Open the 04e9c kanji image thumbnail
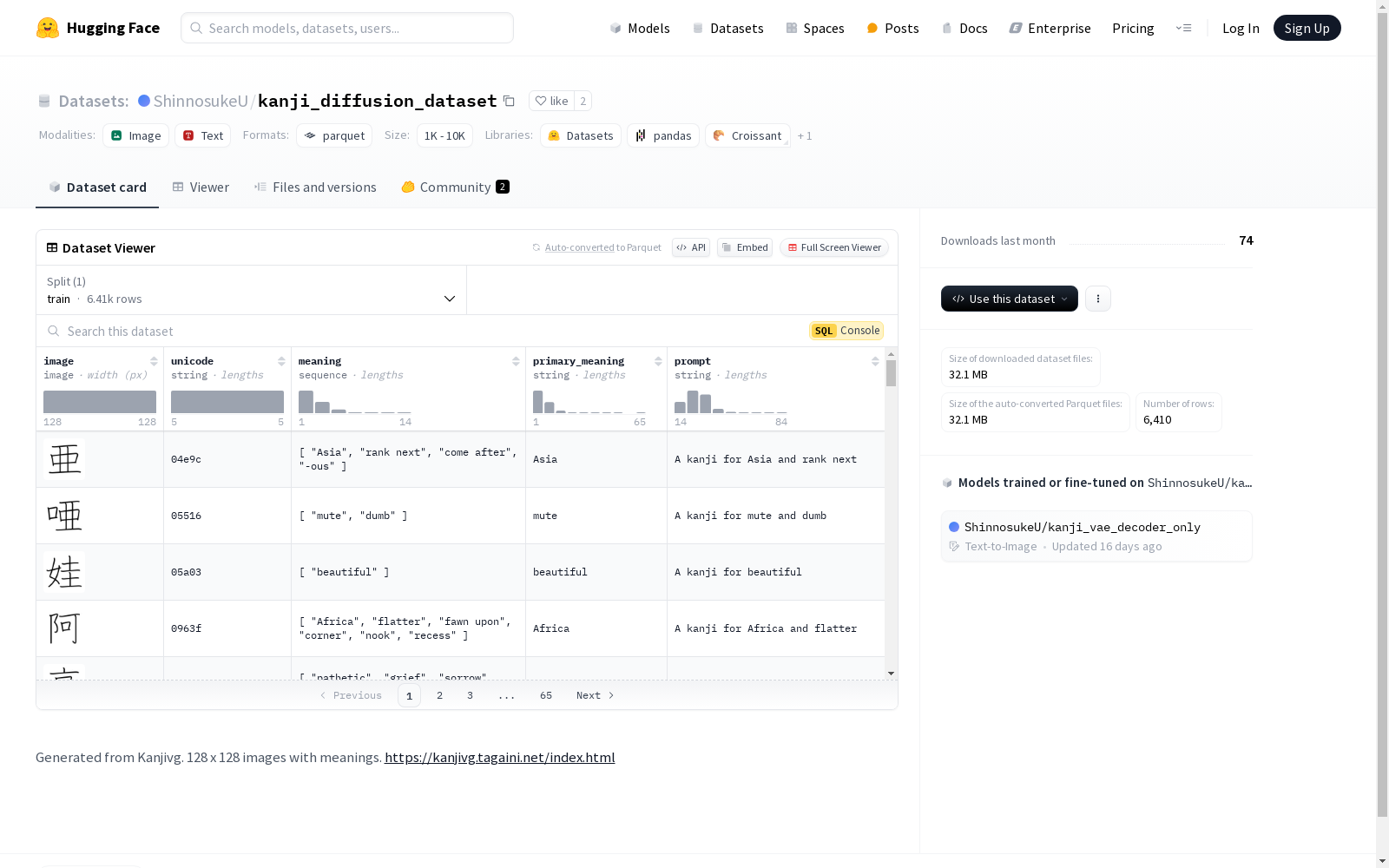The width and height of the screenshot is (1389, 868). coord(64,459)
